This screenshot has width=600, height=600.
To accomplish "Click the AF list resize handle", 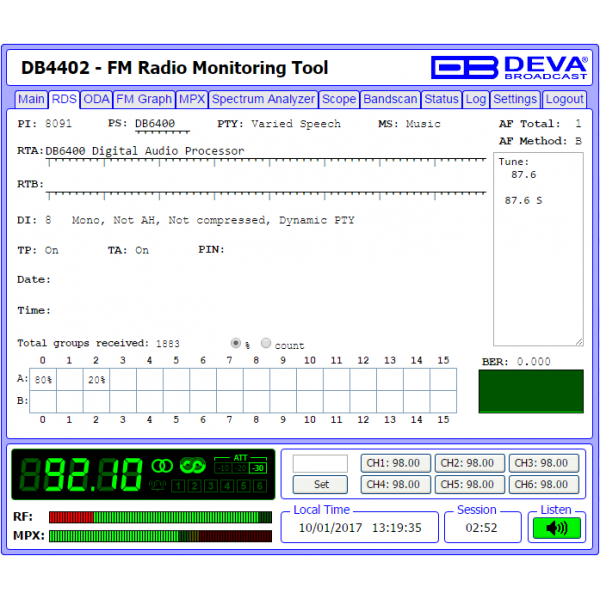I will 579,342.
